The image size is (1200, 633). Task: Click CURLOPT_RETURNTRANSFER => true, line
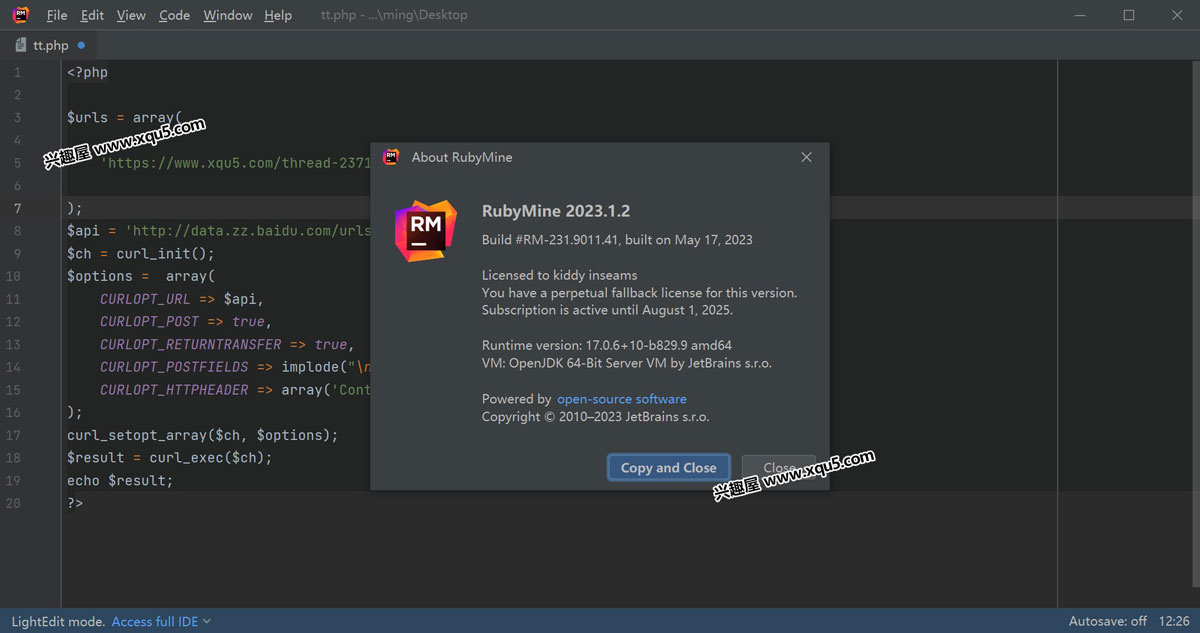(x=228, y=344)
